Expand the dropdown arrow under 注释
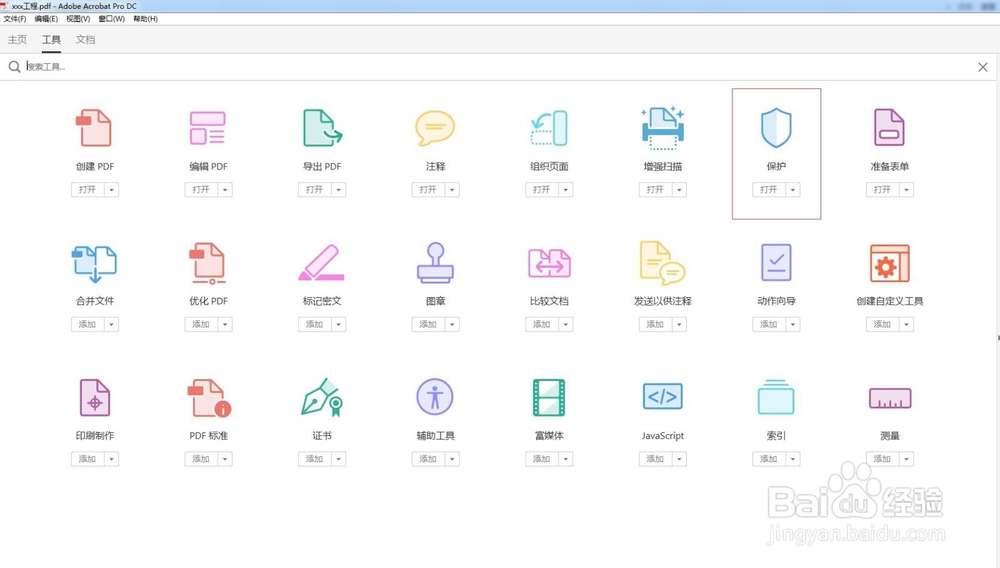The width and height of the screenshot is (1000, 568). [452, 190]
